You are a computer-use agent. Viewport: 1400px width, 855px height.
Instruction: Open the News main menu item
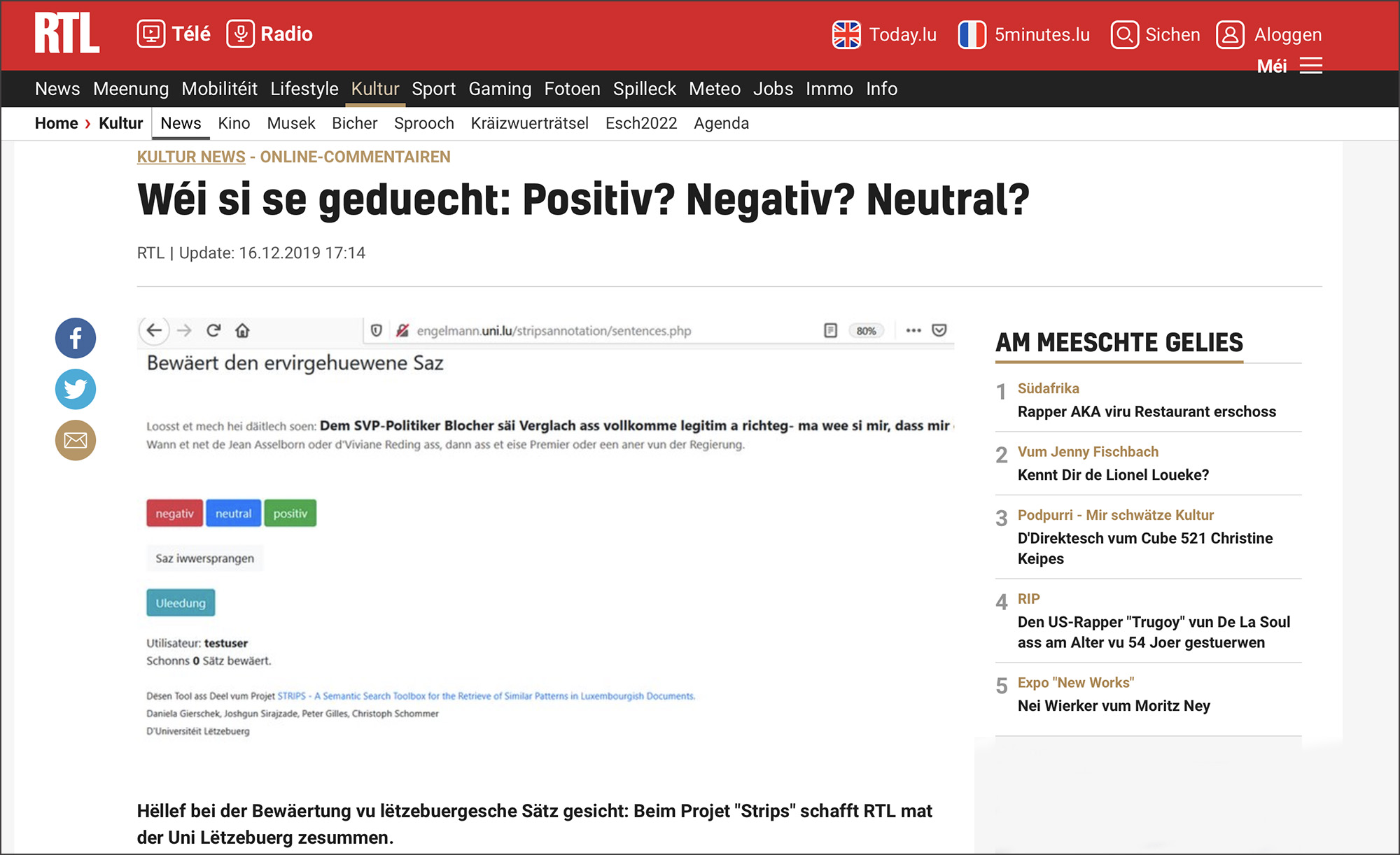tap(57, 89)
